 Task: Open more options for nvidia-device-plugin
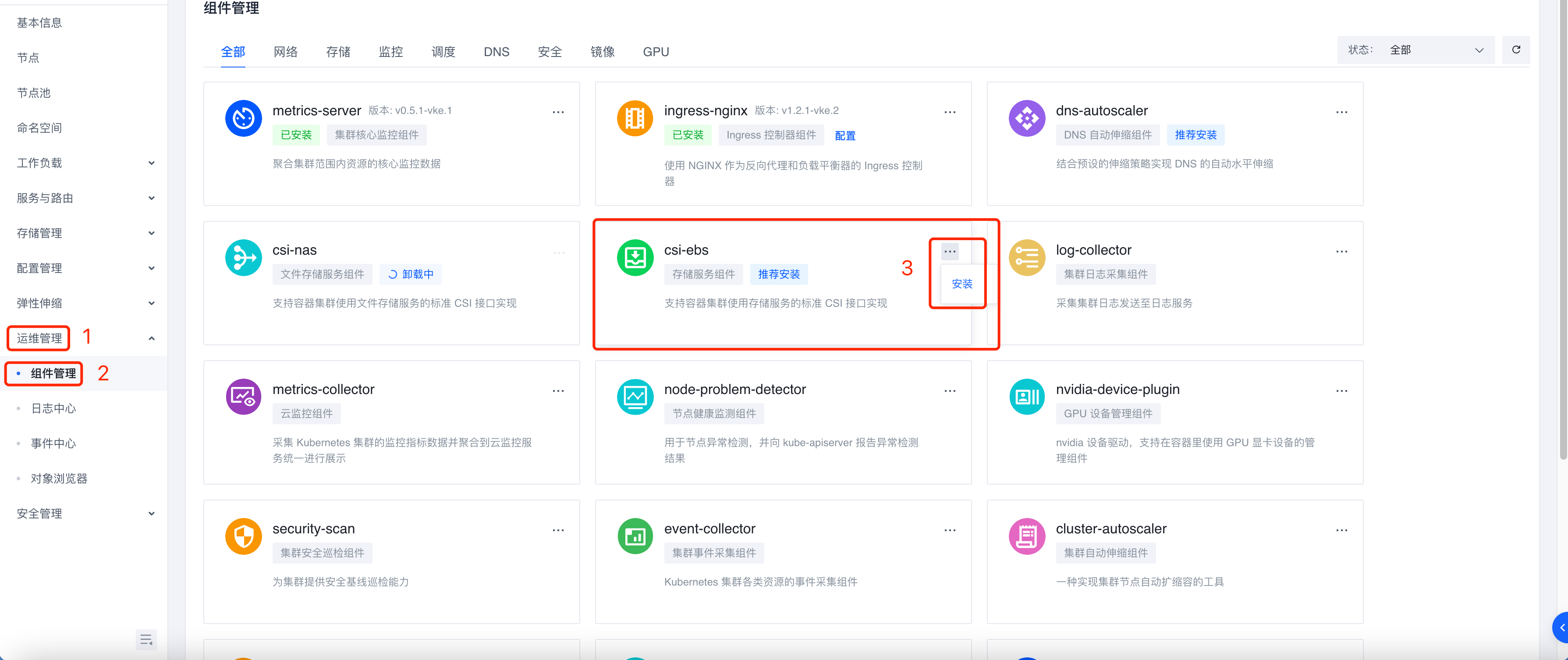[1341, 391]
